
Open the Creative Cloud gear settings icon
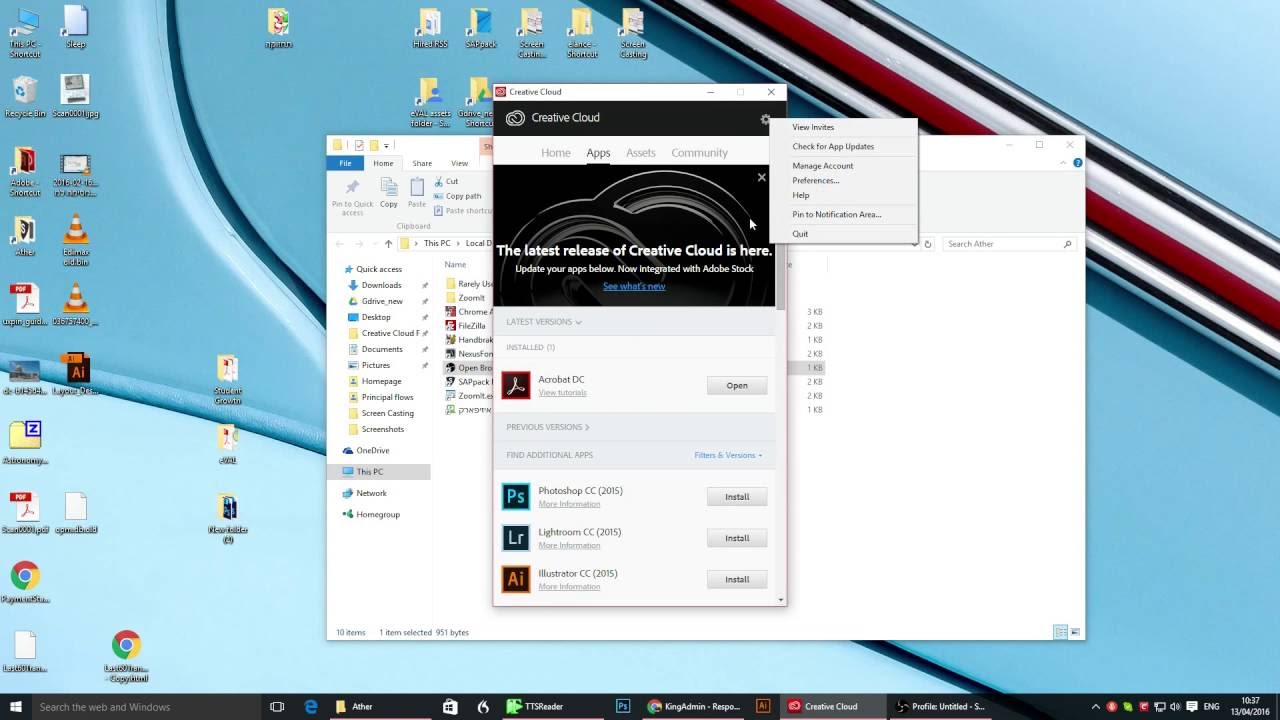point(765,119)
